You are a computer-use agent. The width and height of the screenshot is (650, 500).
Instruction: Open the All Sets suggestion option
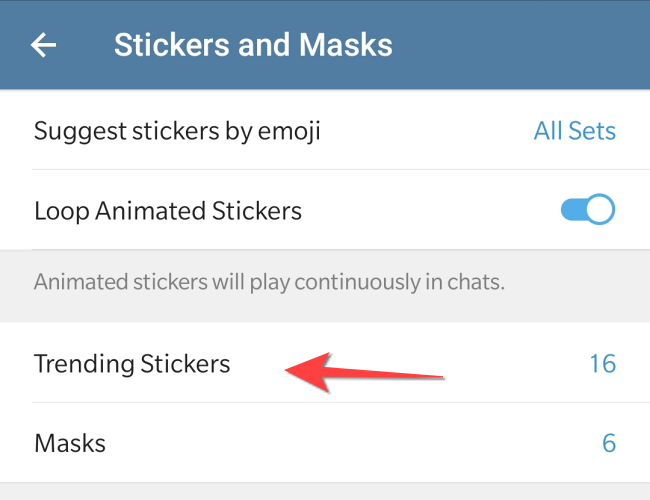click(x=574, y=131)
